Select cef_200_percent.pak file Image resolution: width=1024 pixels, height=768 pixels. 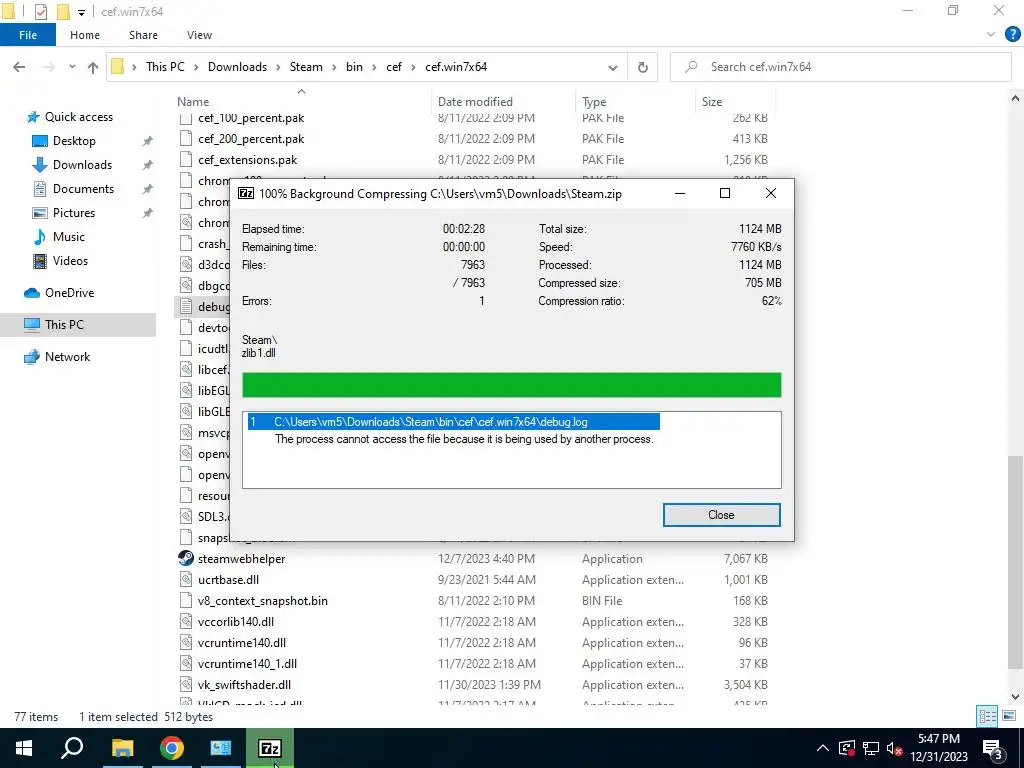[x=251, y=138]
